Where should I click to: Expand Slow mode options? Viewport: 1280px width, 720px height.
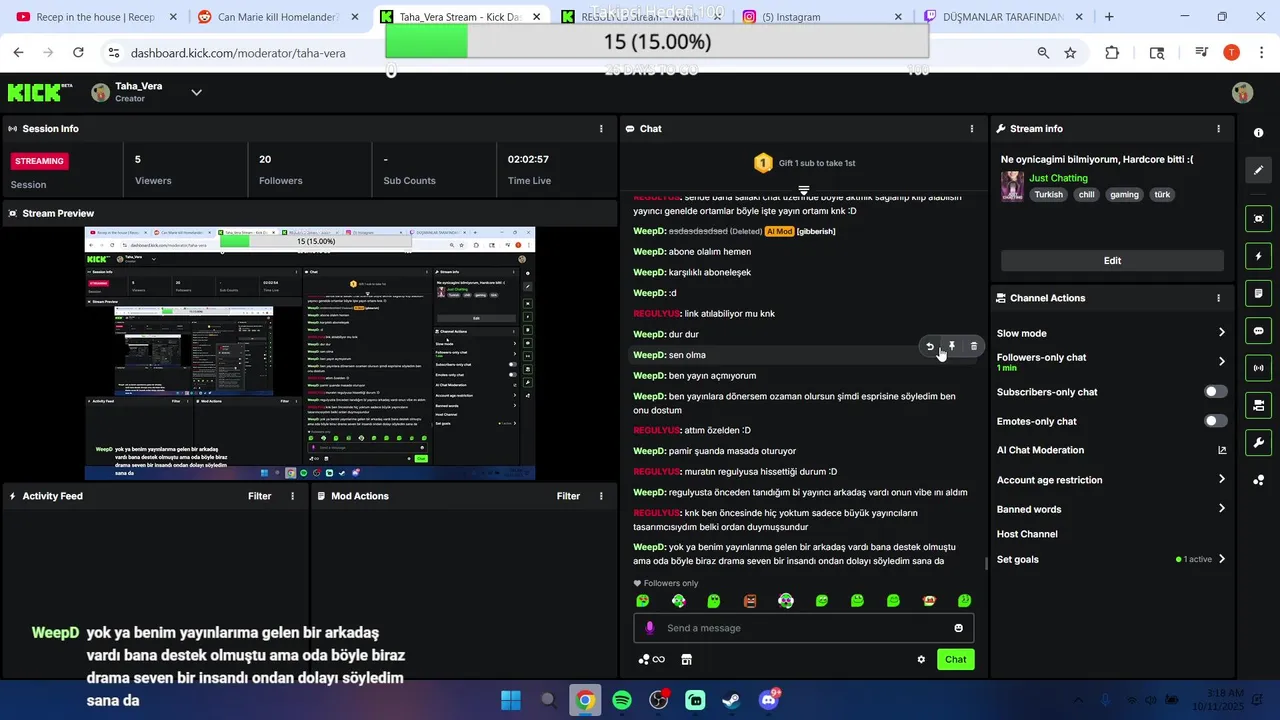coord(1222,333)
